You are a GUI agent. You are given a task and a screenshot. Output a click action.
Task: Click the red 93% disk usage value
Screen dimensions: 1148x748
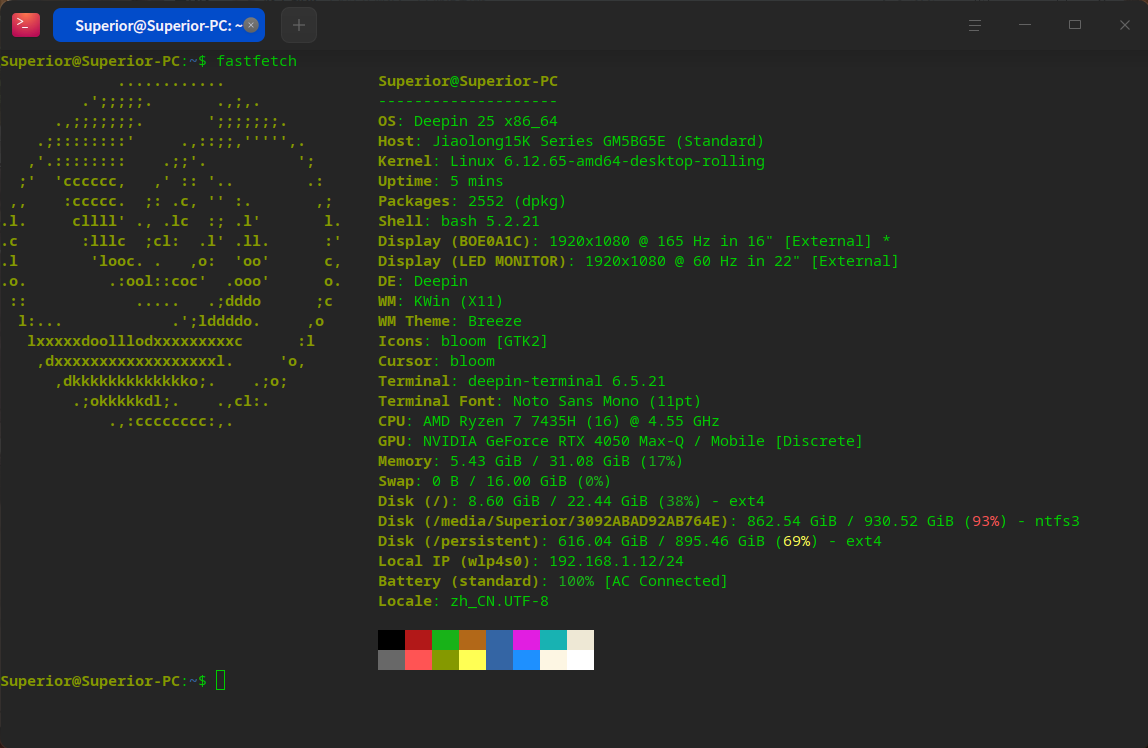[986, 521]
